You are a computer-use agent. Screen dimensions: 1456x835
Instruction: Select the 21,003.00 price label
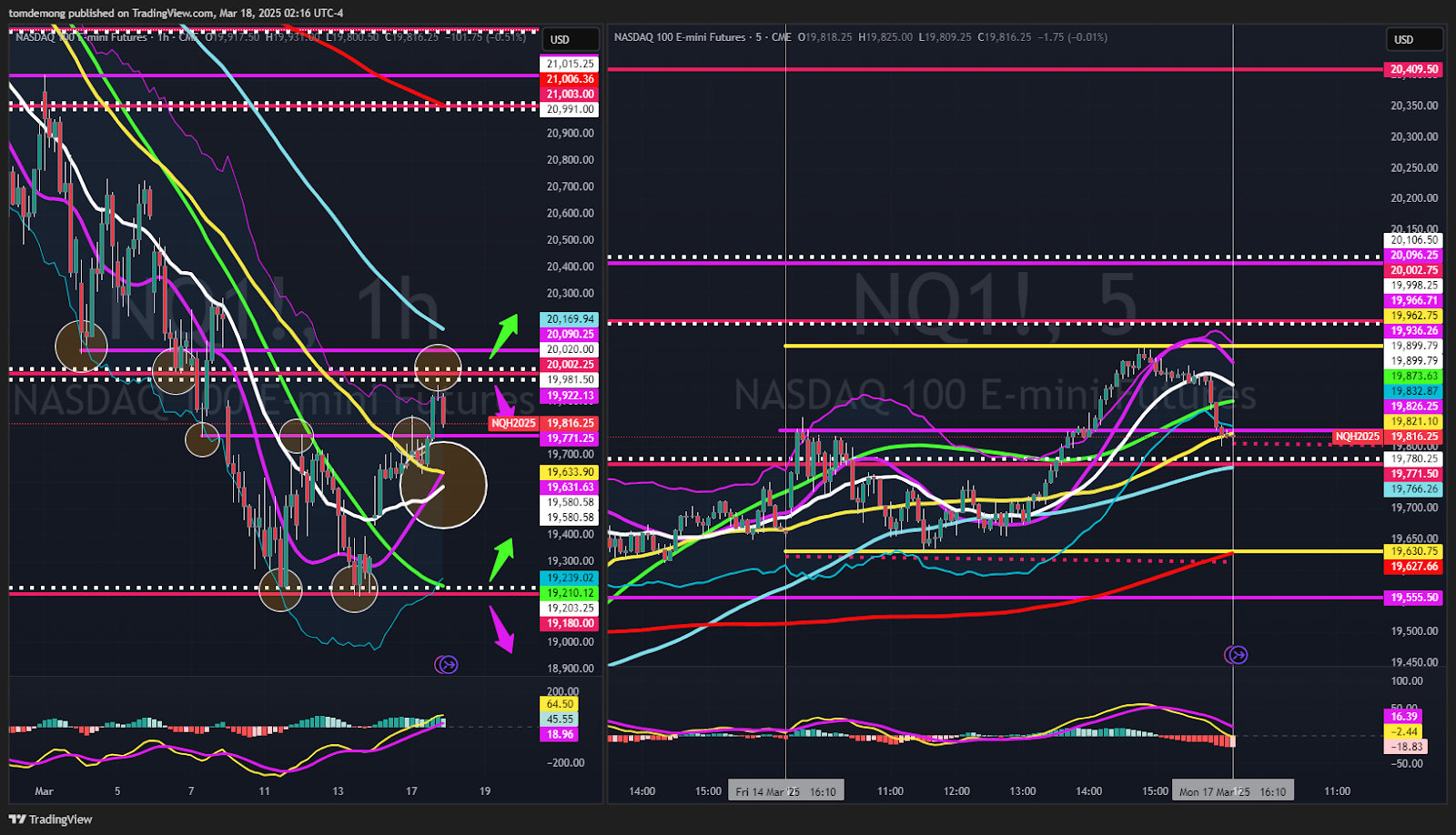(x=571, y=94)
